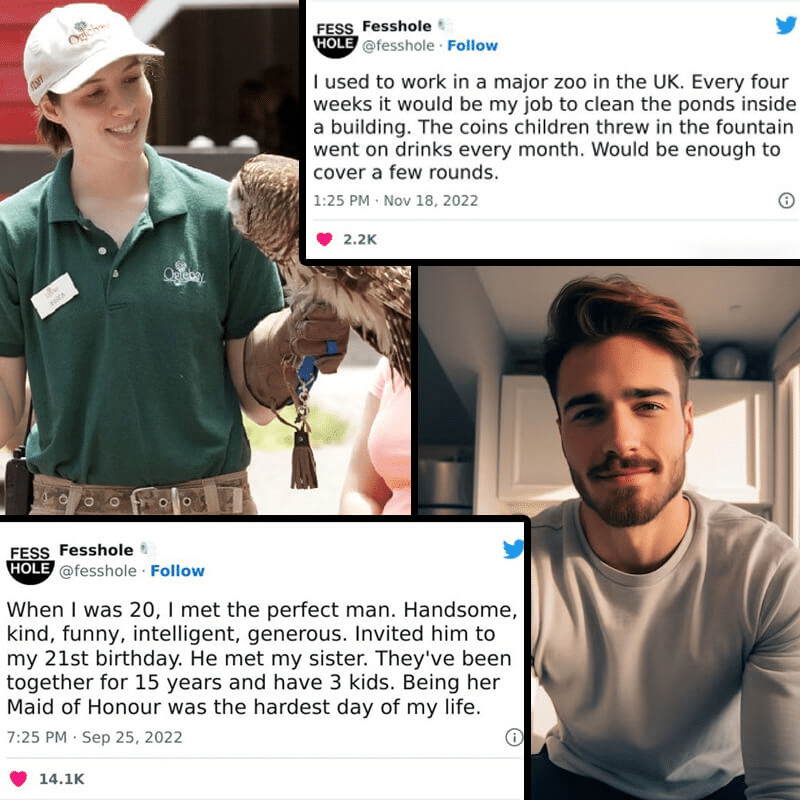Open the @fesshole handle in the perfect man tweet
The image size is (800, 800).
(98, 571)
